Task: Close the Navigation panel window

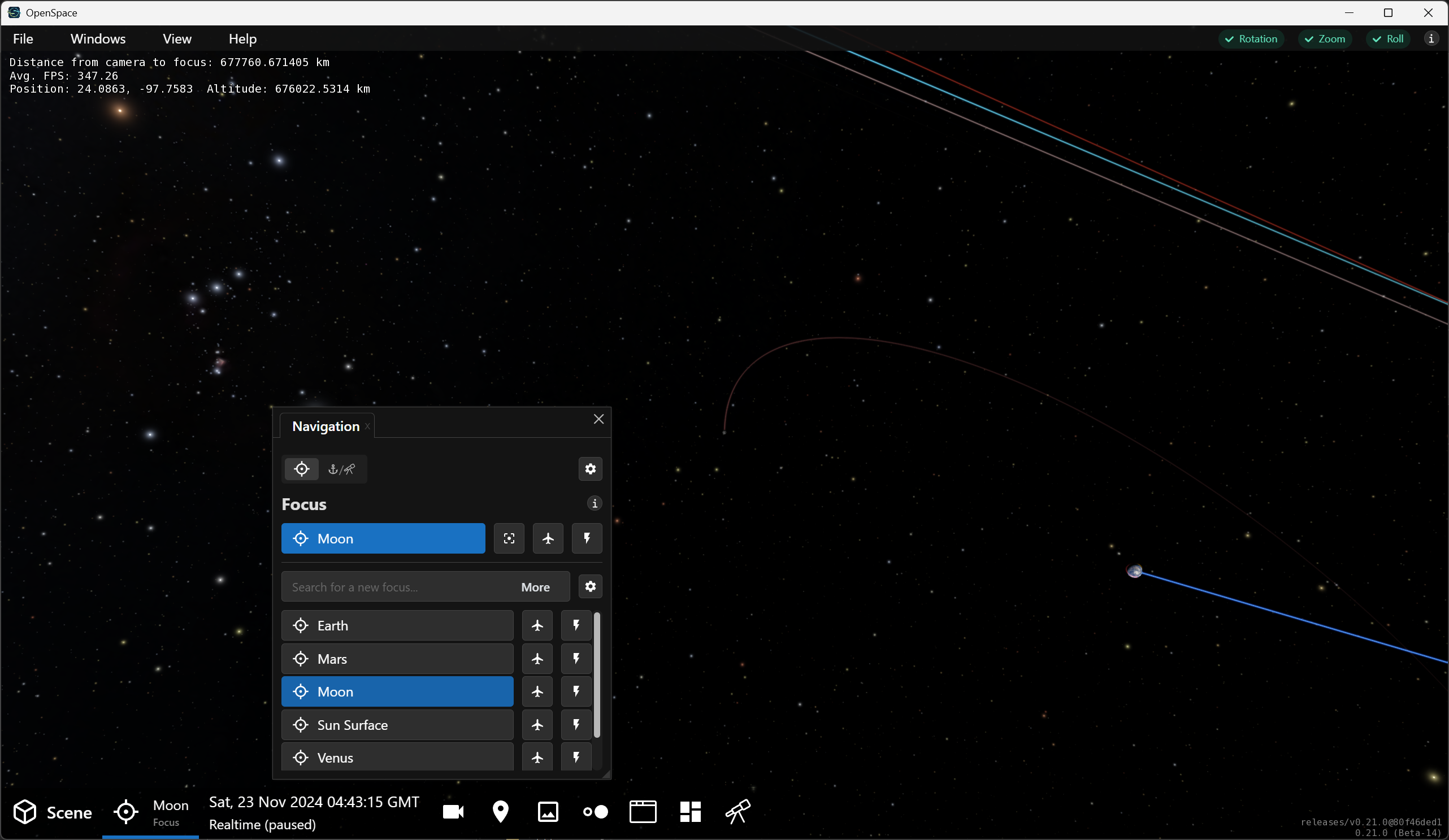Action: [x=598, y=419]
